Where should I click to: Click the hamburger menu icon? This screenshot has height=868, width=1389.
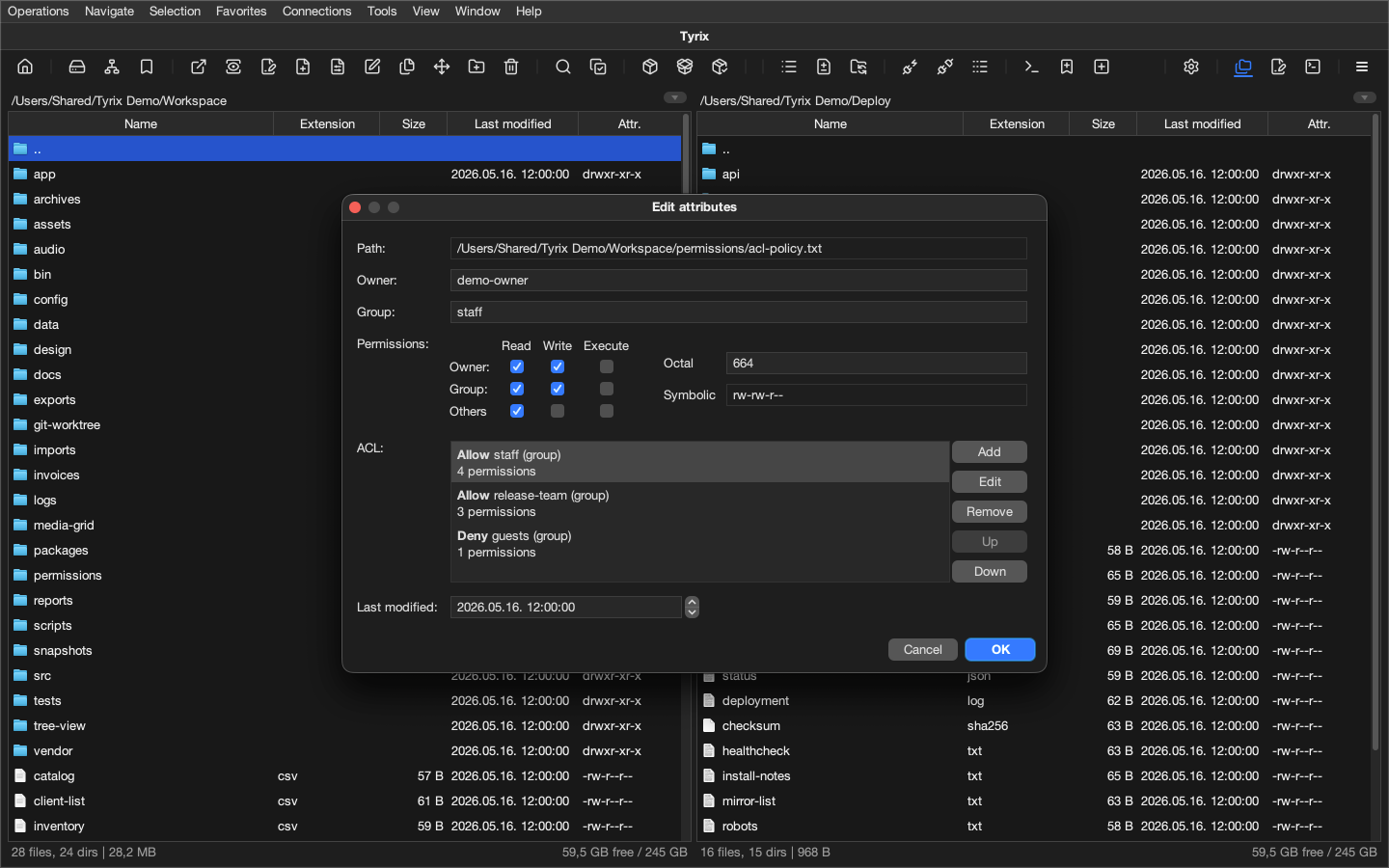click(1362, 67)
